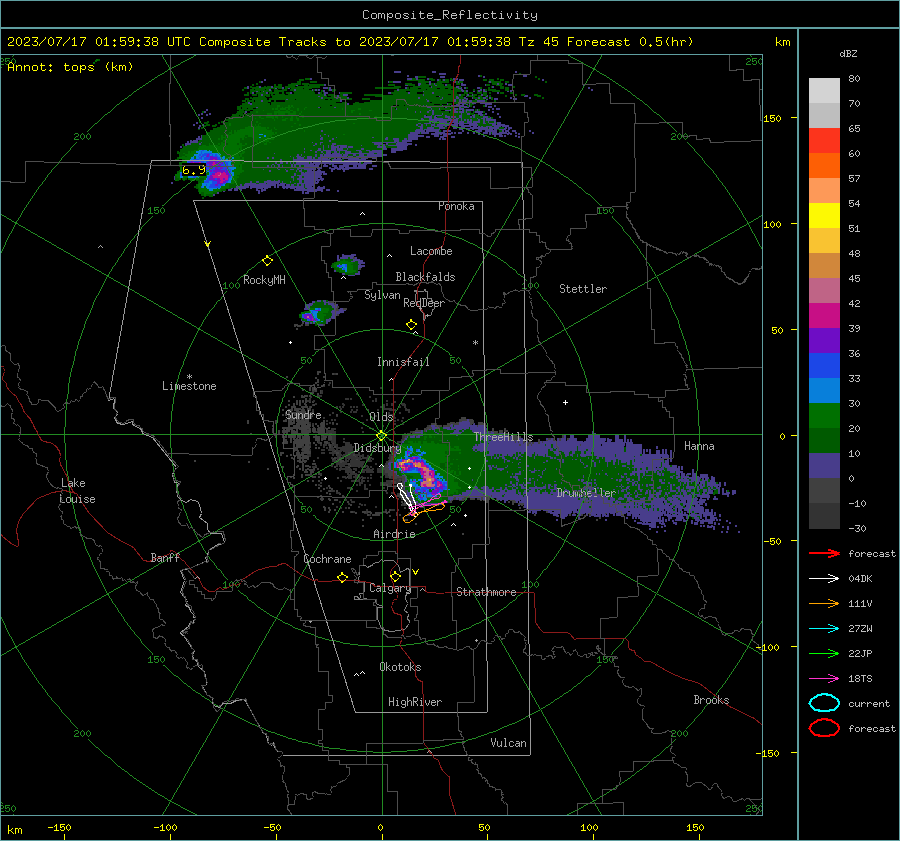900x841 pixels.
Task: Click the top light-gray 80 dBZ swatch
Action: point(824,91)
